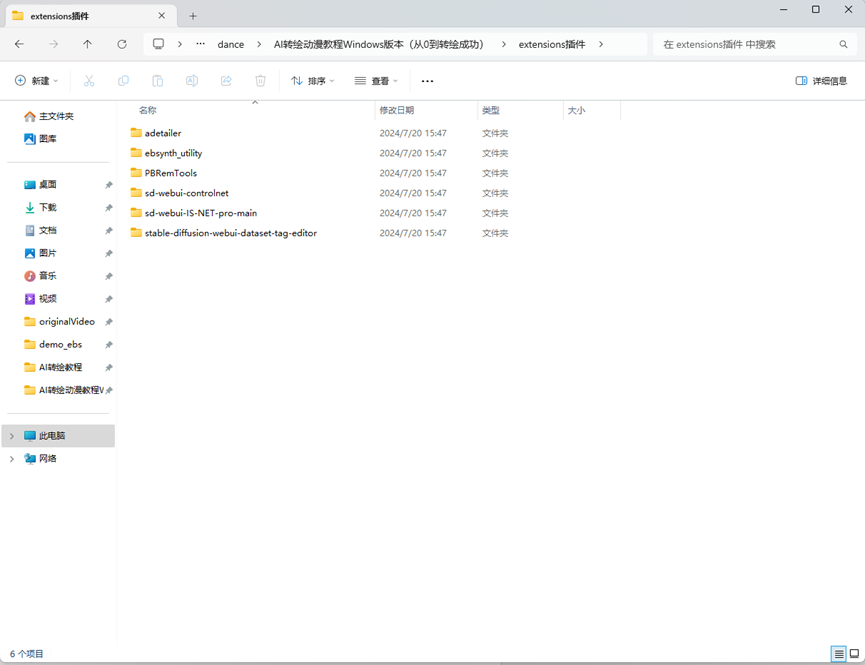Click the search box for extensions插件
865x665 pixels.
[745, 44]
